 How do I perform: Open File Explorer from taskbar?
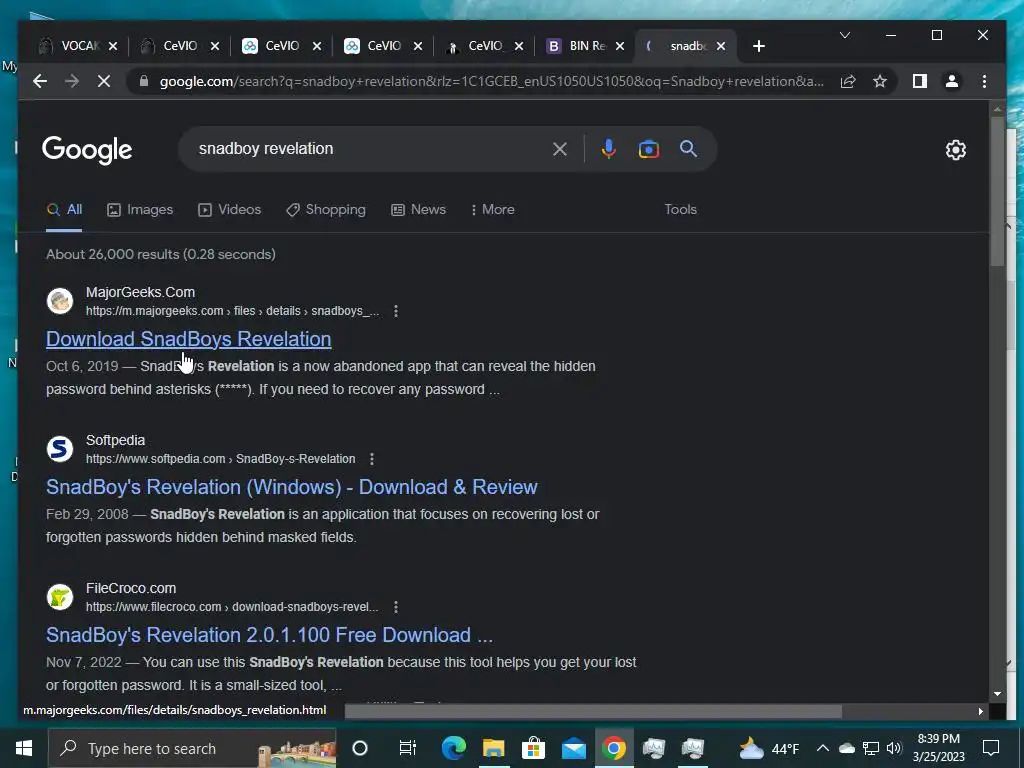(494, 748)
